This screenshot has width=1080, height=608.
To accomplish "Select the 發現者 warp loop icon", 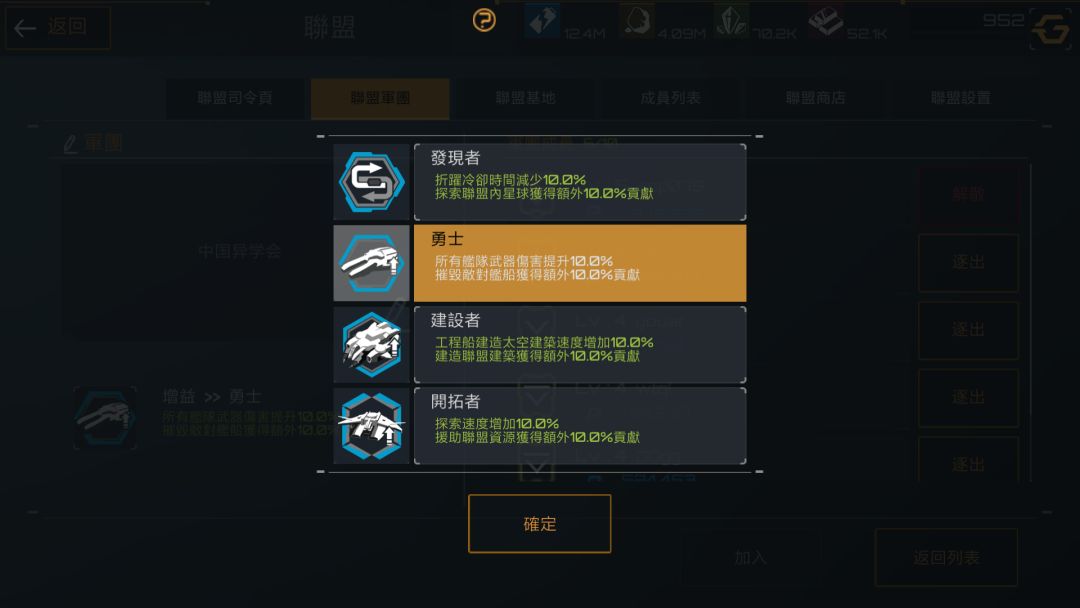I will click(371, 182).
